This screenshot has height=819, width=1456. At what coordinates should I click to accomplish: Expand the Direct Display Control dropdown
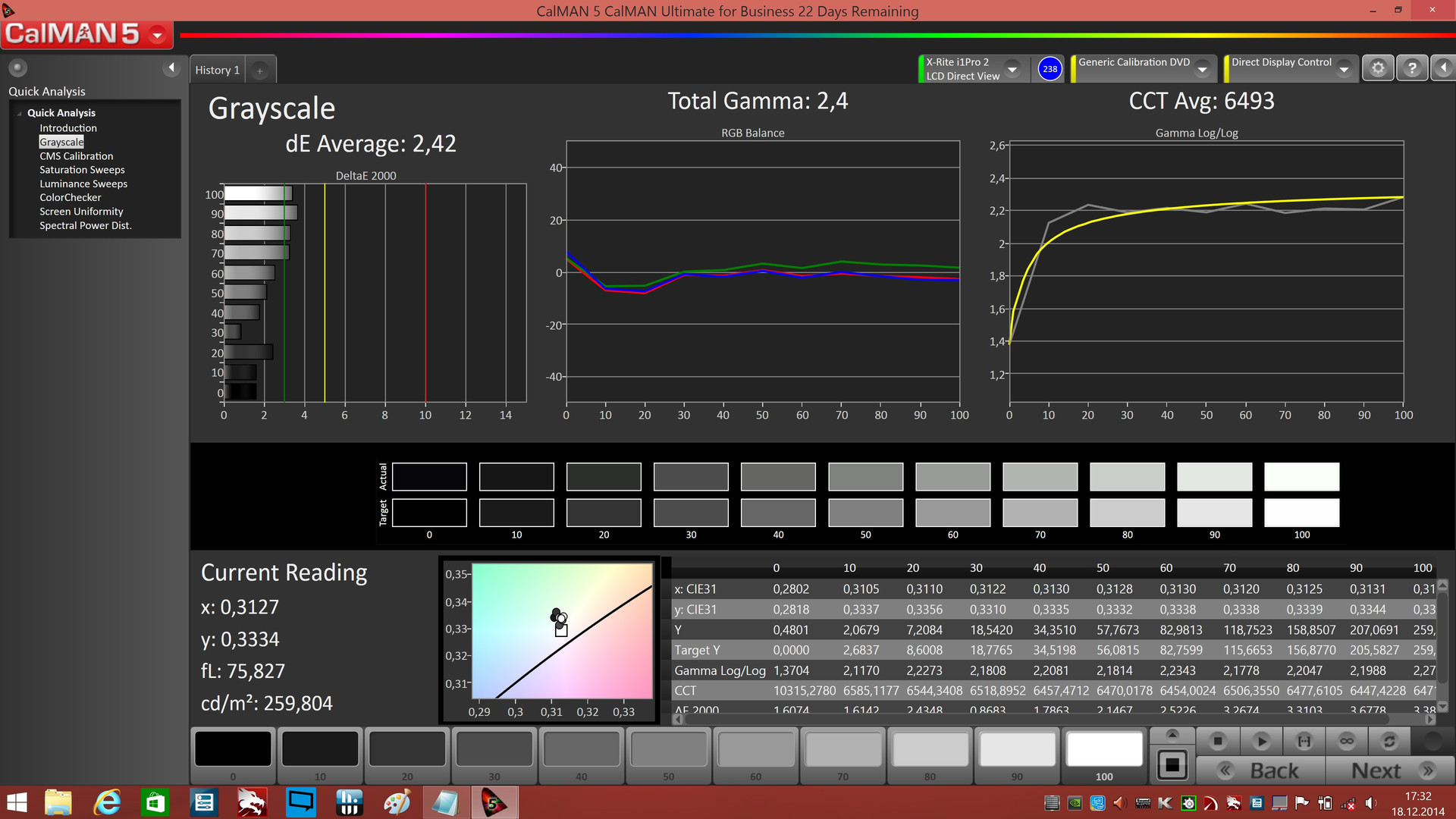pos(1344,69)
